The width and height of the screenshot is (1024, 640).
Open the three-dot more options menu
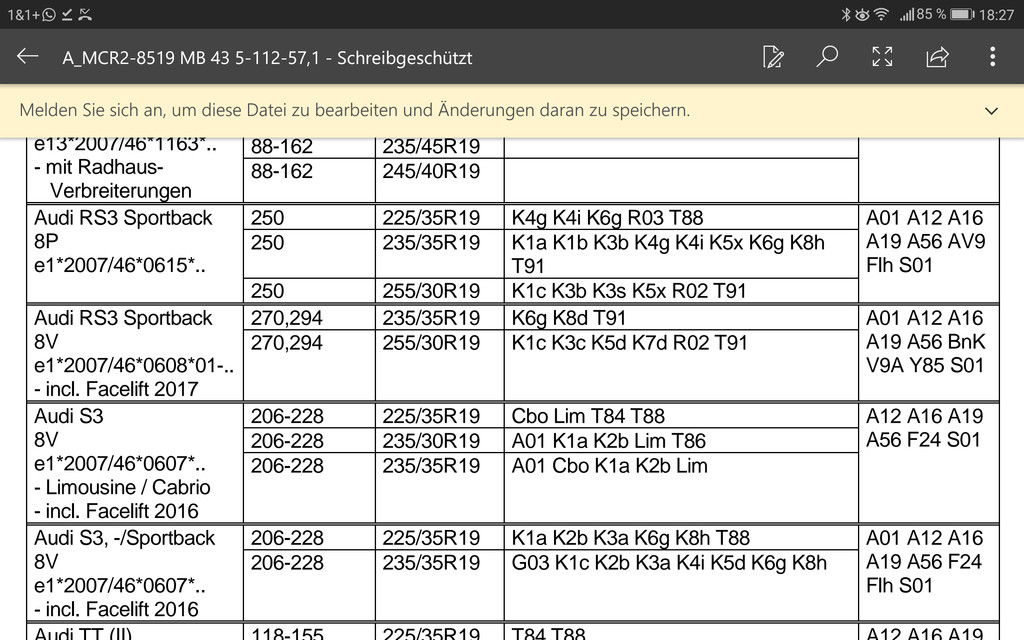992,57
